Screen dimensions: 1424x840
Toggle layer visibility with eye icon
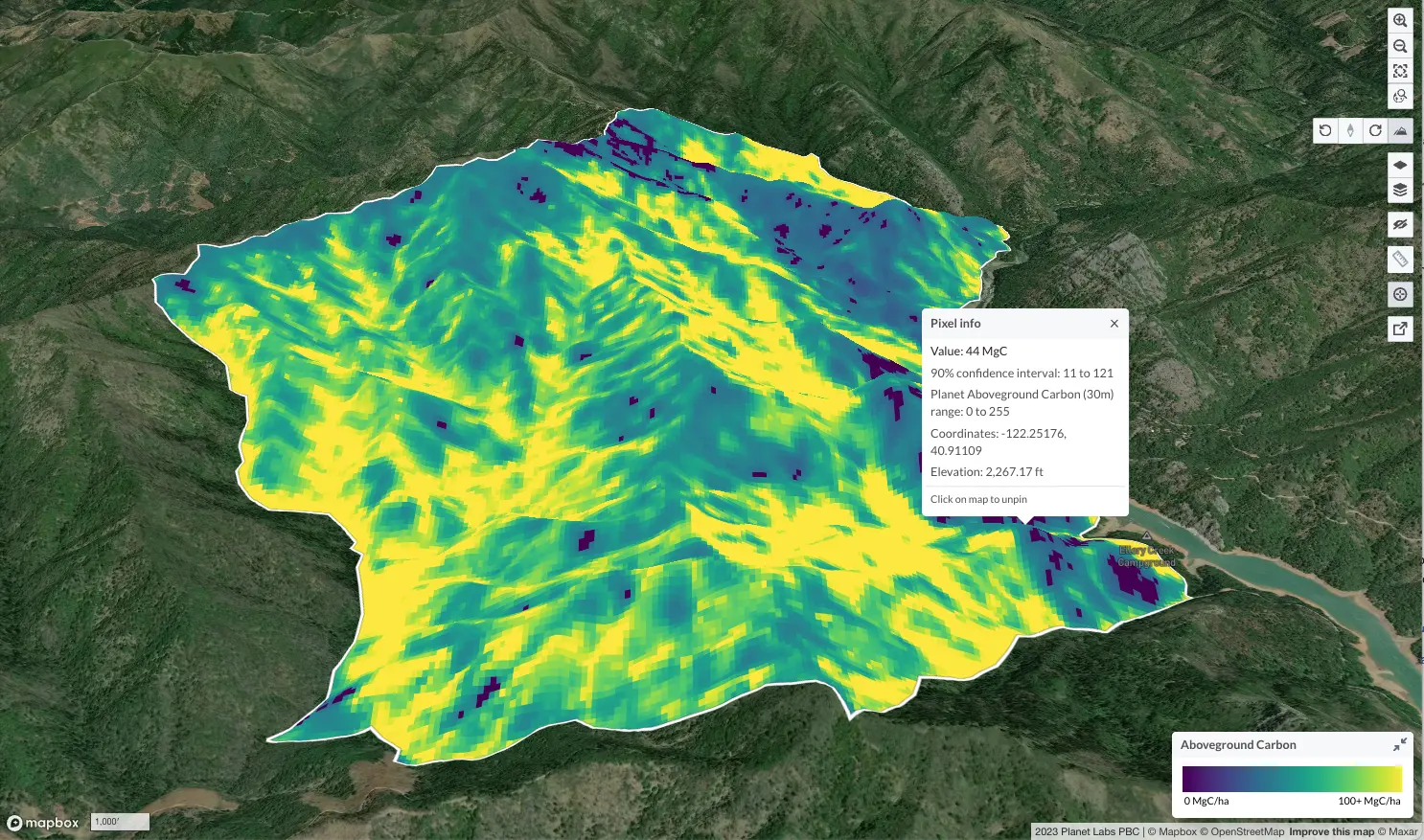pos(1400,224)
